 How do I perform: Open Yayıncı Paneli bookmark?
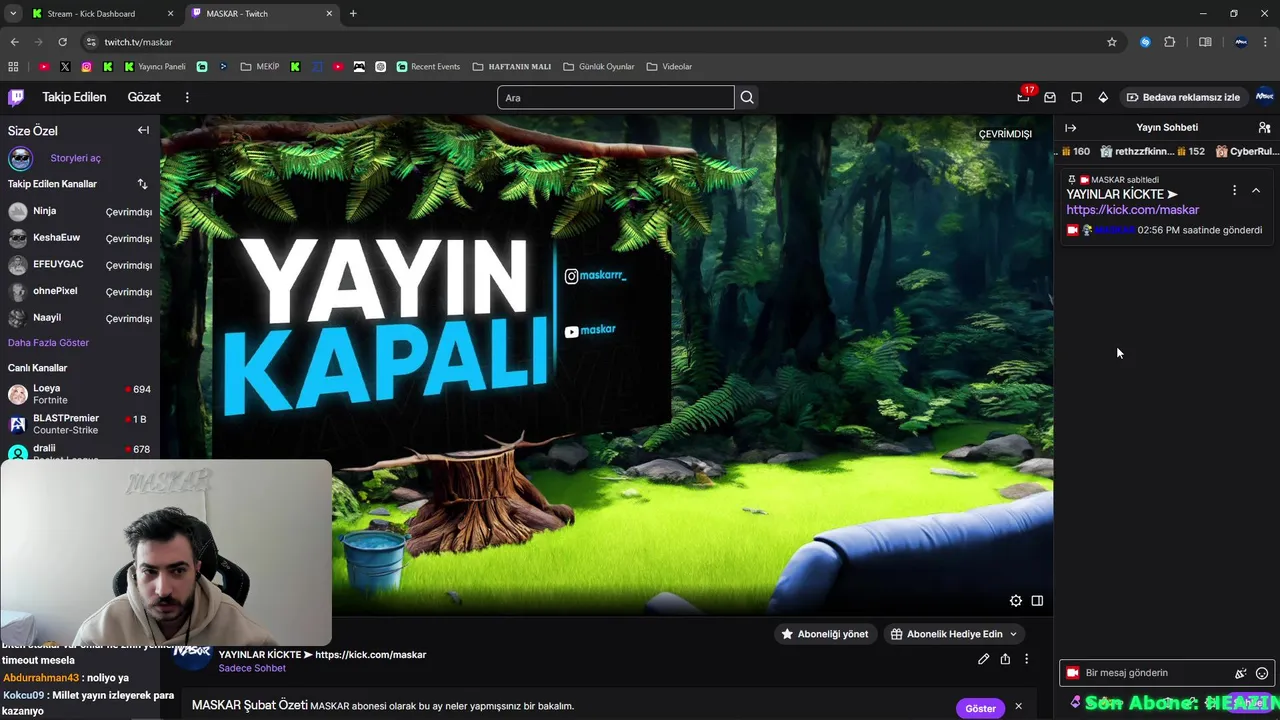coord(155,67)
